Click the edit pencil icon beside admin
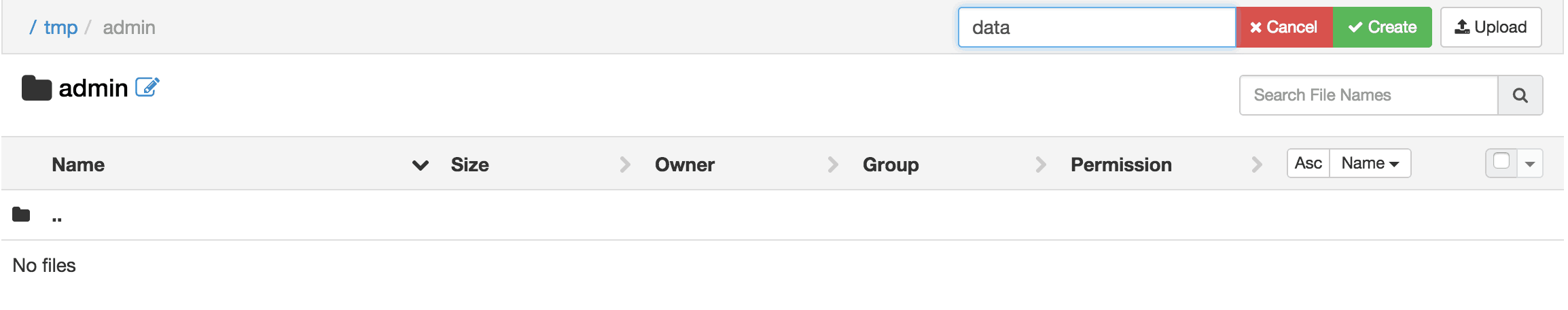 (x=147, y=87)
